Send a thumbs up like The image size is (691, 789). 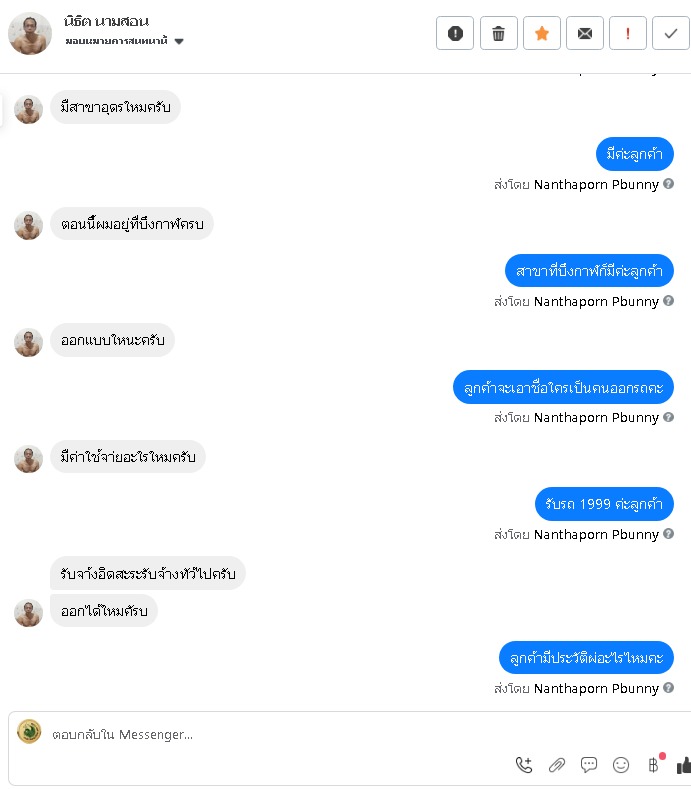(684, 765)
